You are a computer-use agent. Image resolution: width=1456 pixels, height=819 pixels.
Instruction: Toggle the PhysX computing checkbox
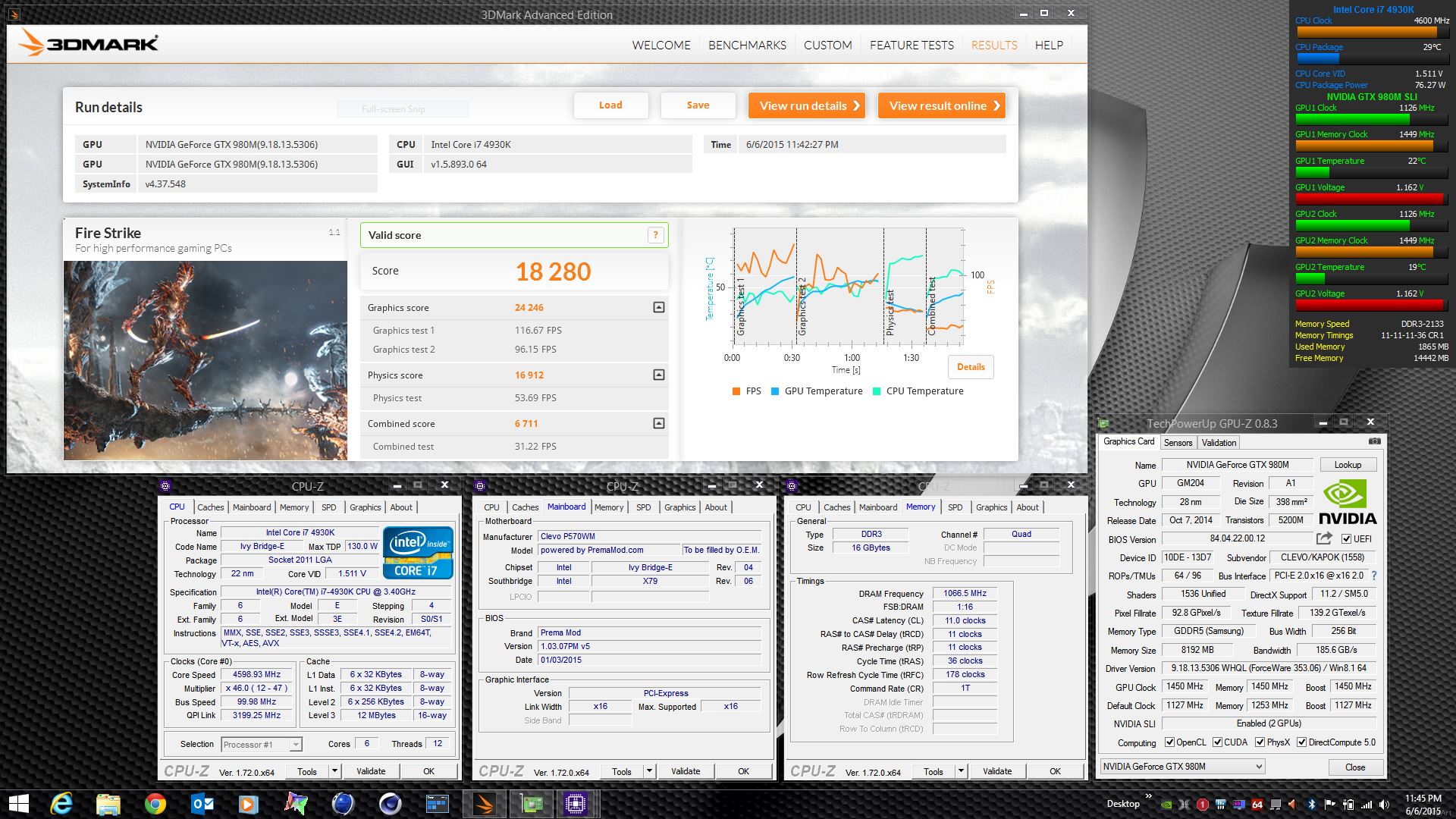tap(1260, 742)
